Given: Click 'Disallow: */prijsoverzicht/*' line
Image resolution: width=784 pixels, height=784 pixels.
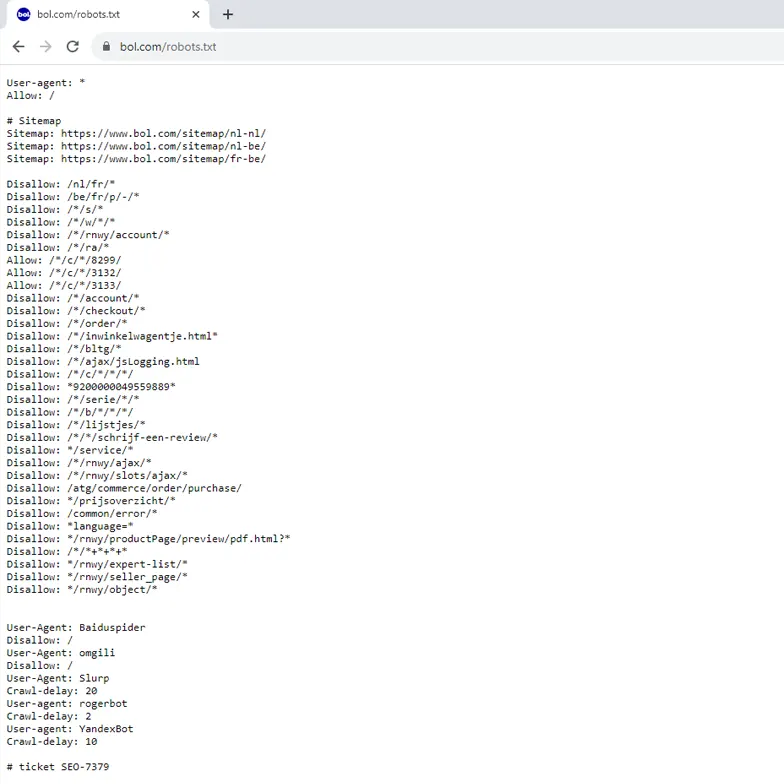Looking at the screenshot, I should tap(91, 500).
